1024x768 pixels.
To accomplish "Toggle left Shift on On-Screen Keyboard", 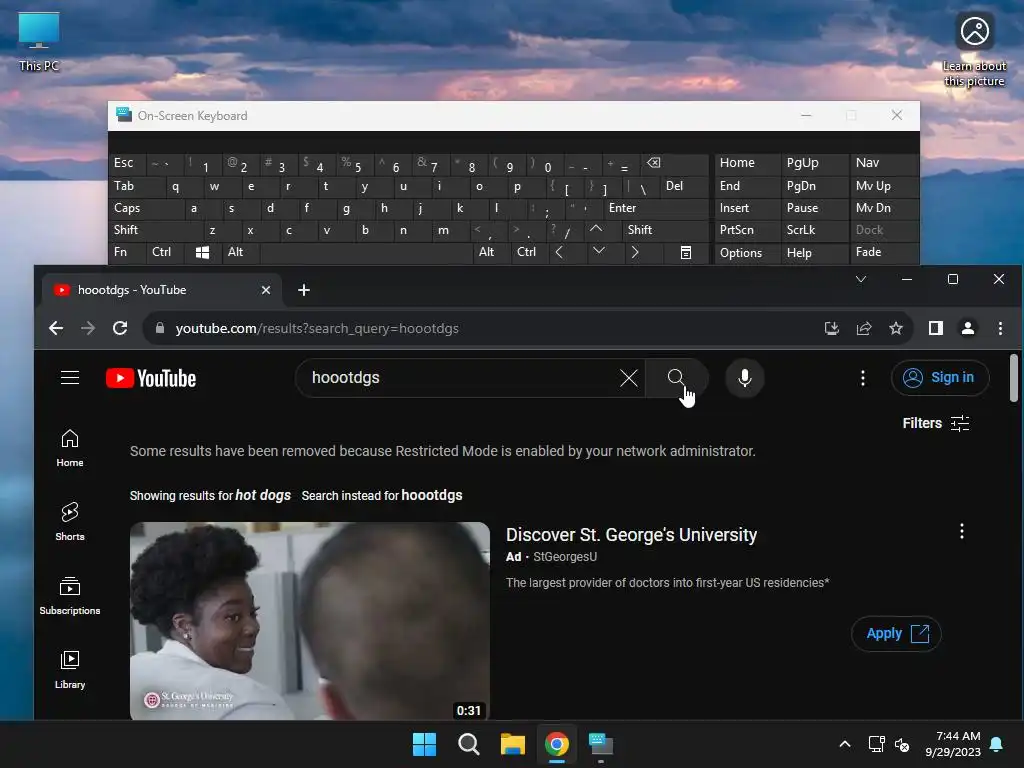I will [155, 230].
